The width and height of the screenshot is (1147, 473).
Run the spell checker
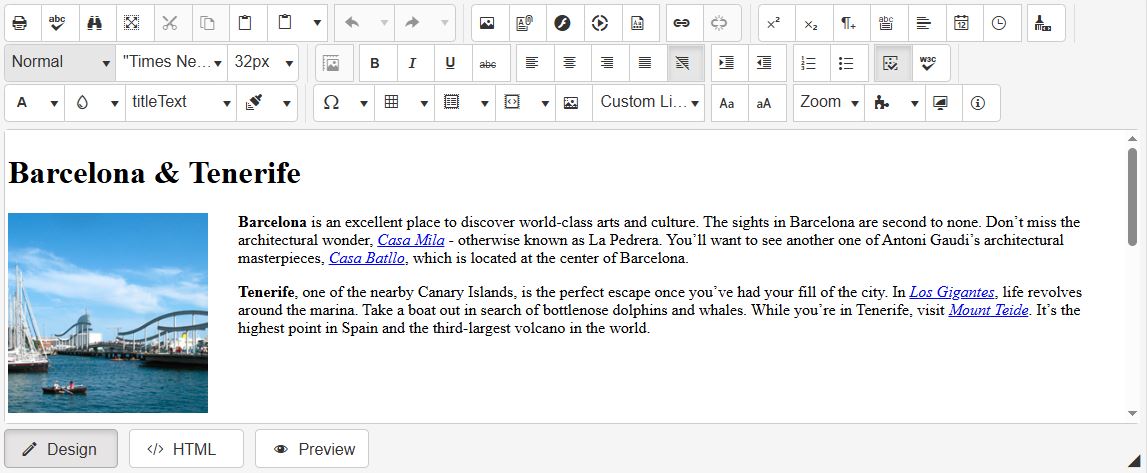click(57, 23)
